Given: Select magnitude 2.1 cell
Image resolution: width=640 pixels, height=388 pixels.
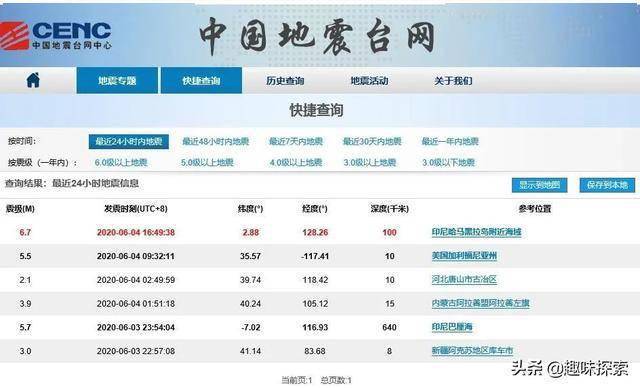Looking at the screenshot, I should [x=25, y=279].
